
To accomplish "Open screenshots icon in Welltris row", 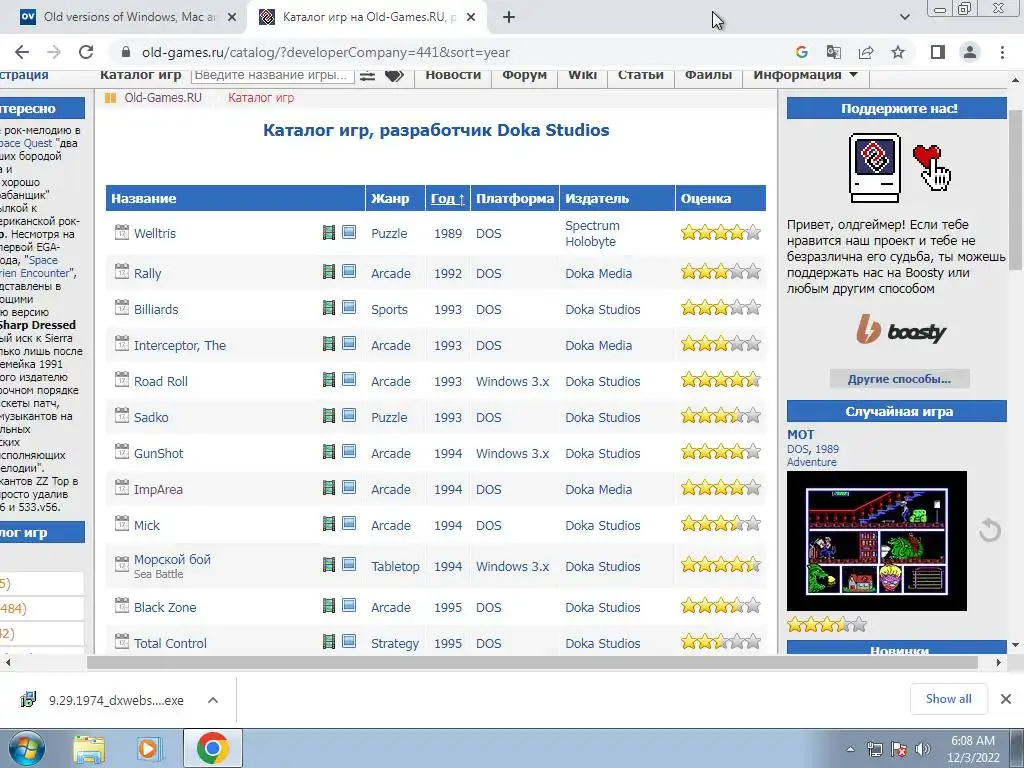I will (349, 232).
